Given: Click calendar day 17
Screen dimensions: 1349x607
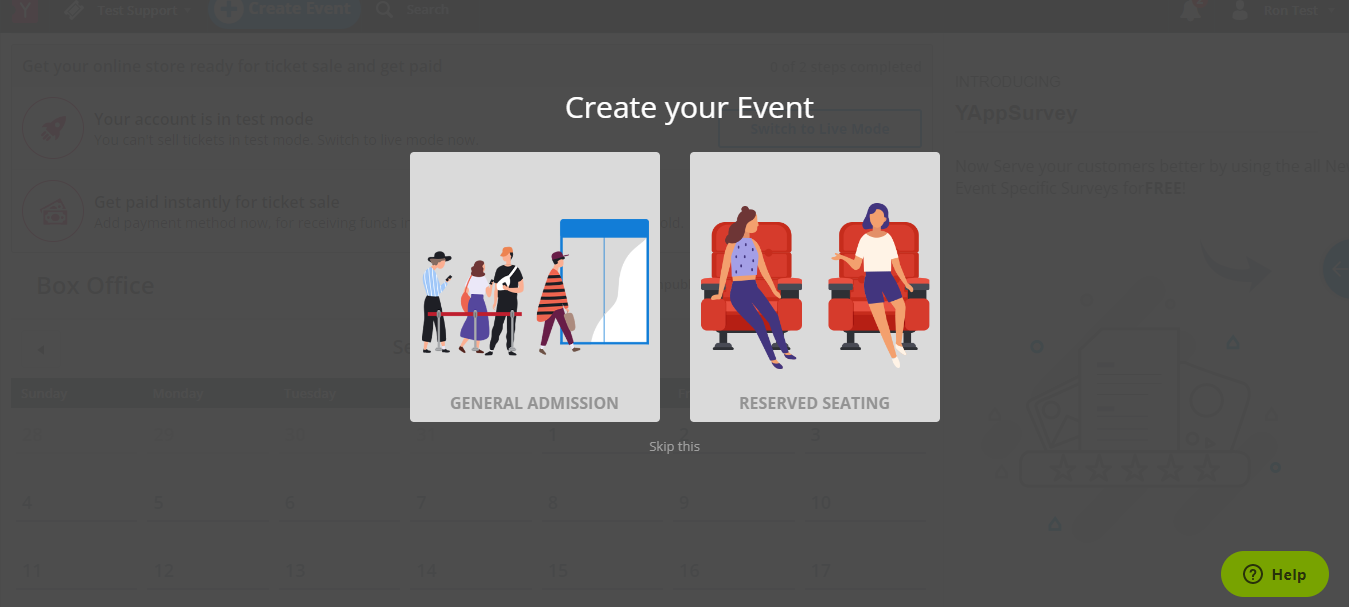Looking at the screenshot, I should click(x=820, y=570).
